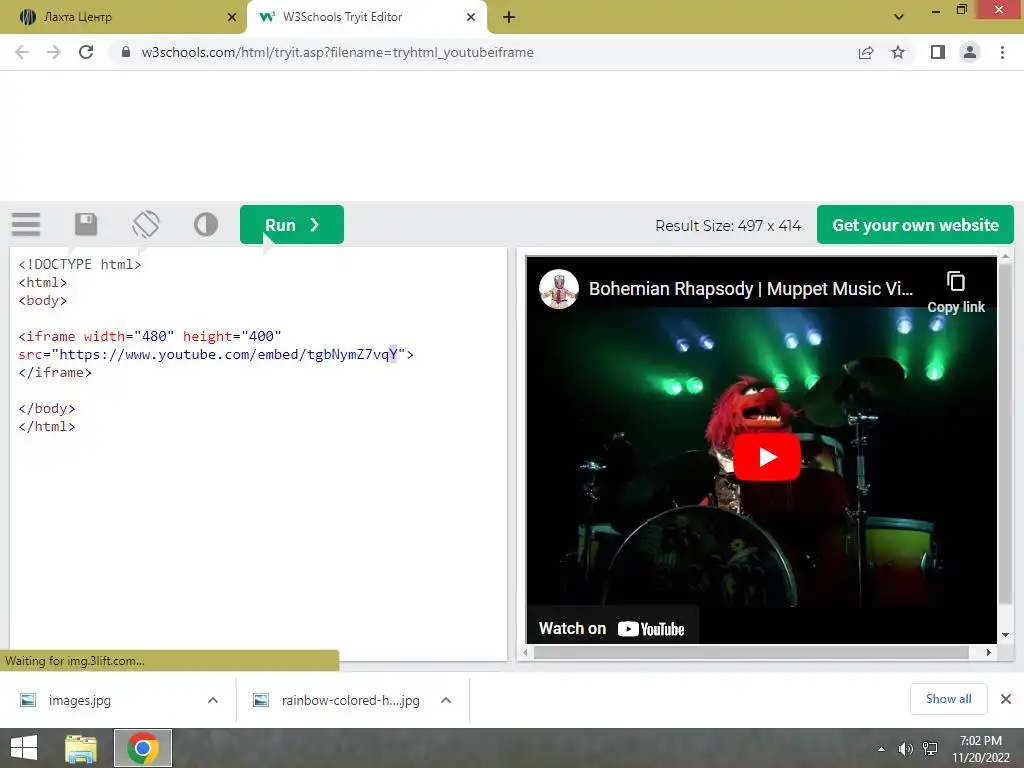Screen dimensions: 1024x768
Task: Open the Chrome profile avatar
Action: [970, 52]
